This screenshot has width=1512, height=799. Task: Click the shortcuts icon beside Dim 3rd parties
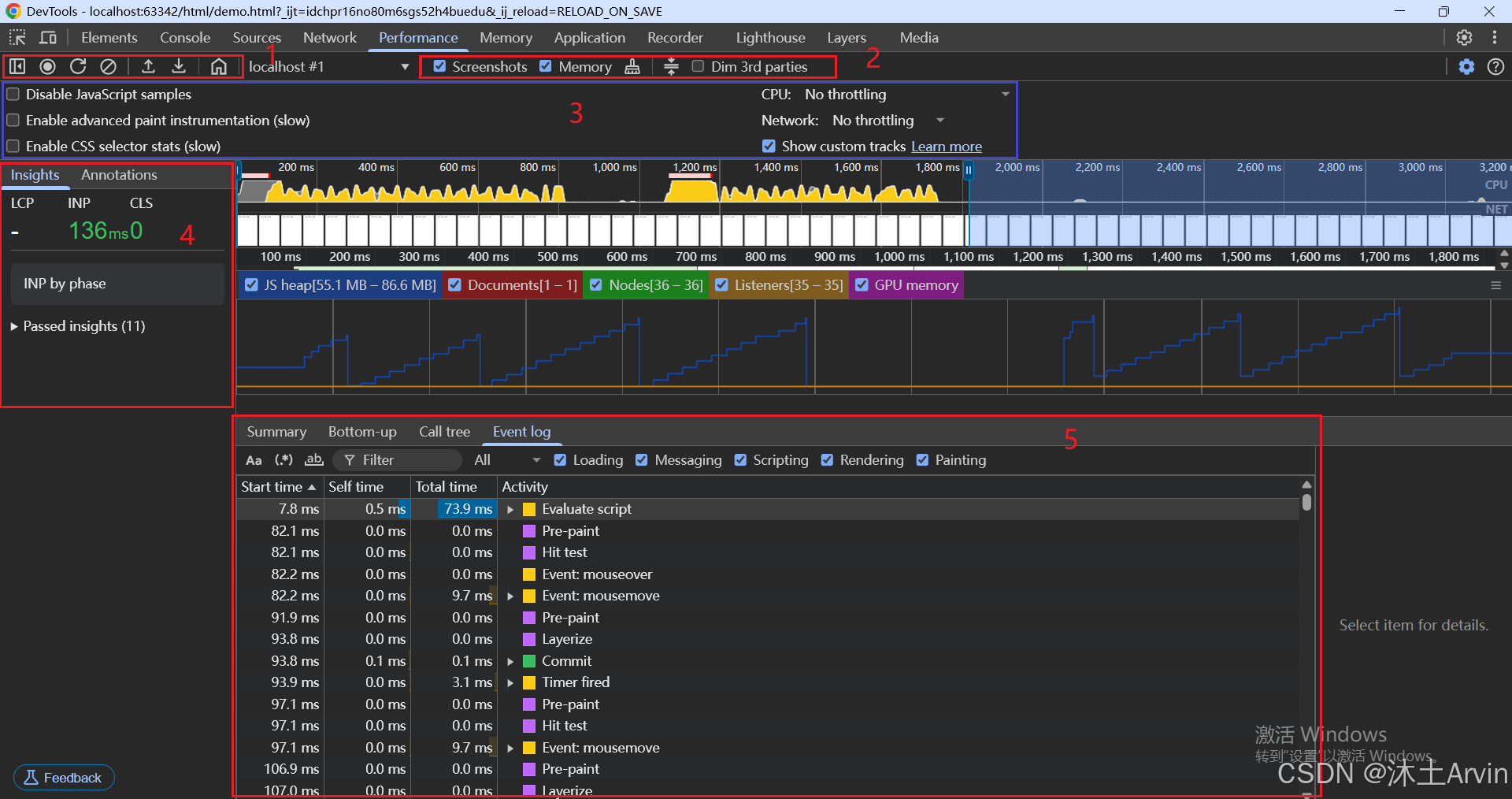tap(671, 66)
